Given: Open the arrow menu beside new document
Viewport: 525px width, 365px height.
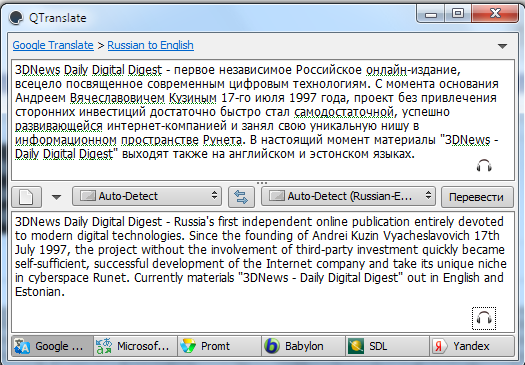Looking at the screenshot, I should [x=56, y=197].
